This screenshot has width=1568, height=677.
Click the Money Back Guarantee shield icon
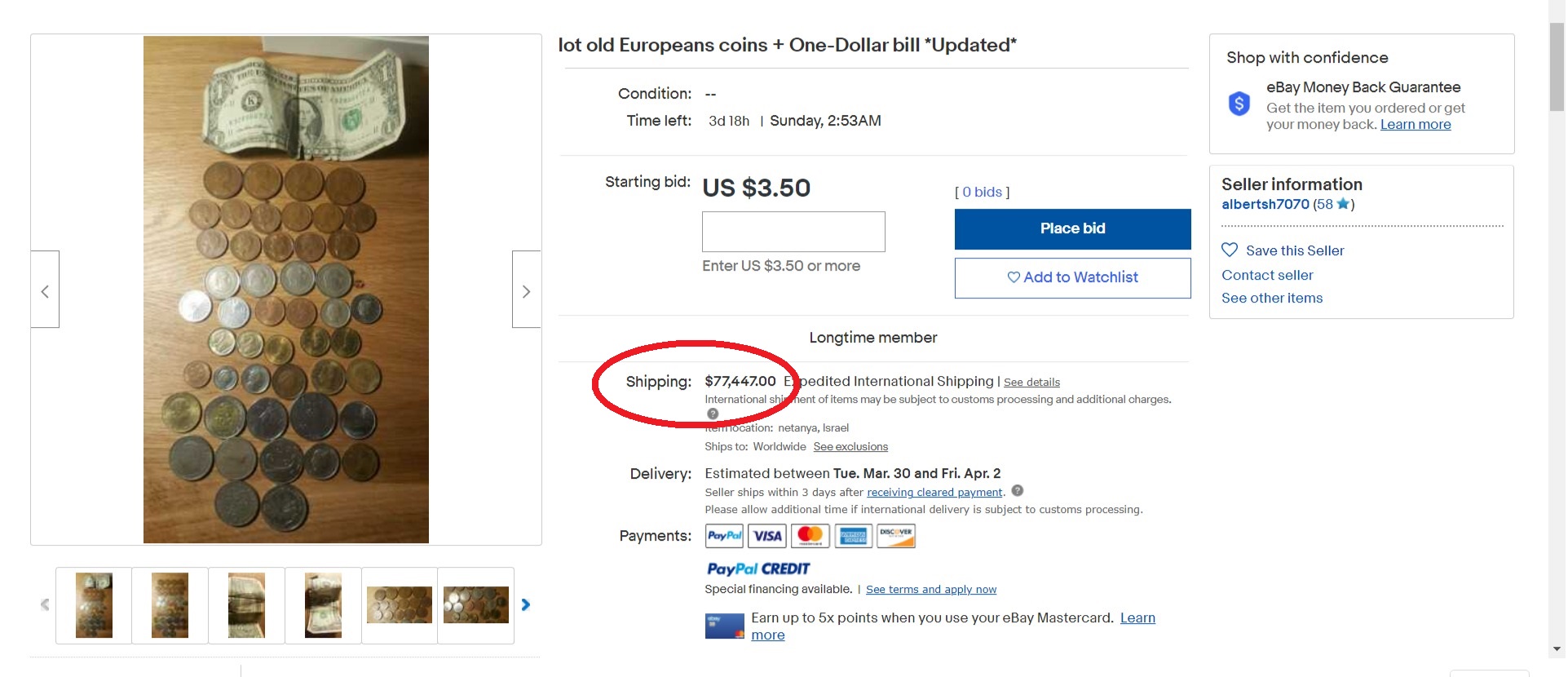(x=1239, y=104)
